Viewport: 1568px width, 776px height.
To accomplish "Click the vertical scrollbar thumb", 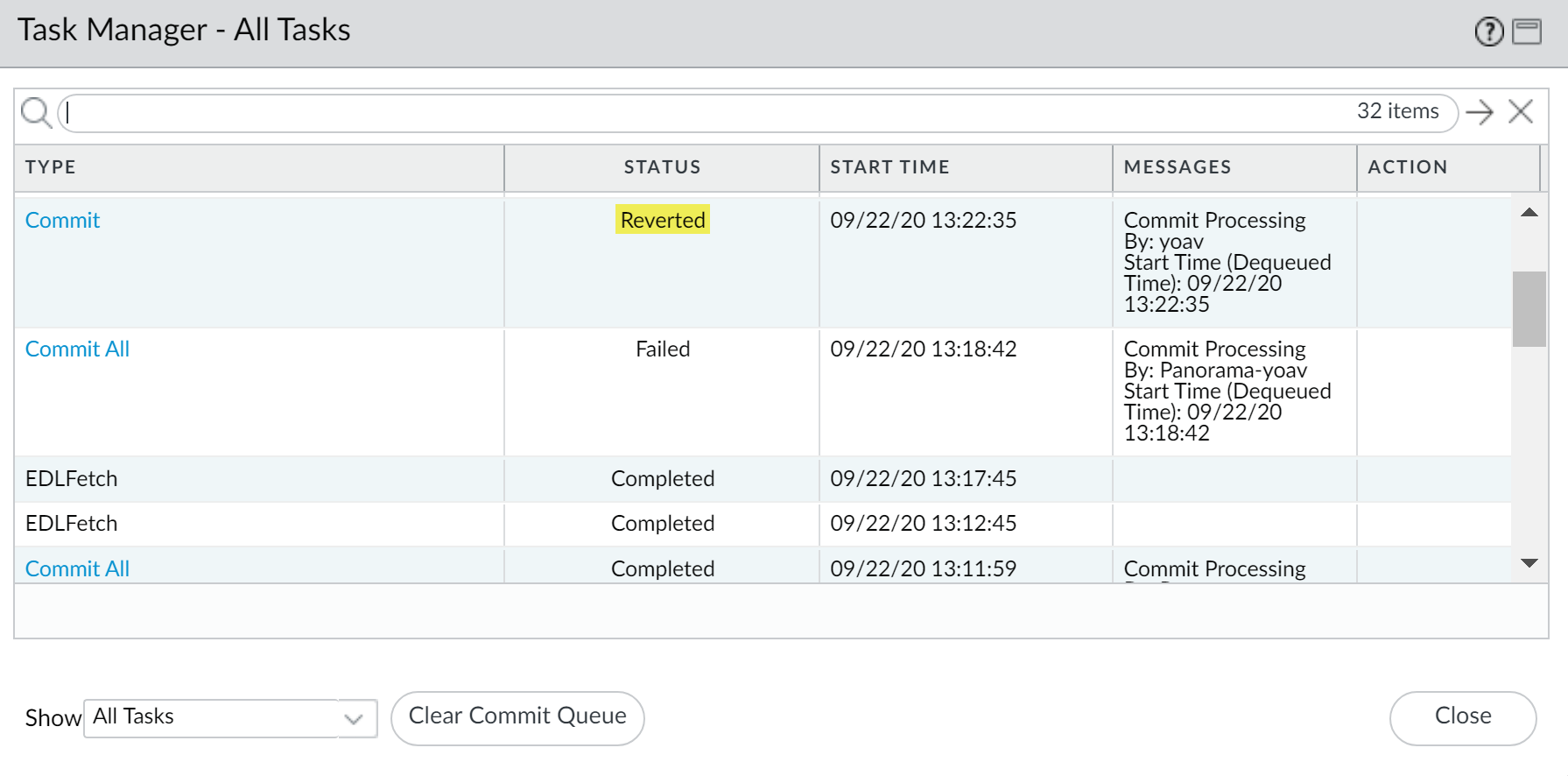I will [x=1529, y=308].
